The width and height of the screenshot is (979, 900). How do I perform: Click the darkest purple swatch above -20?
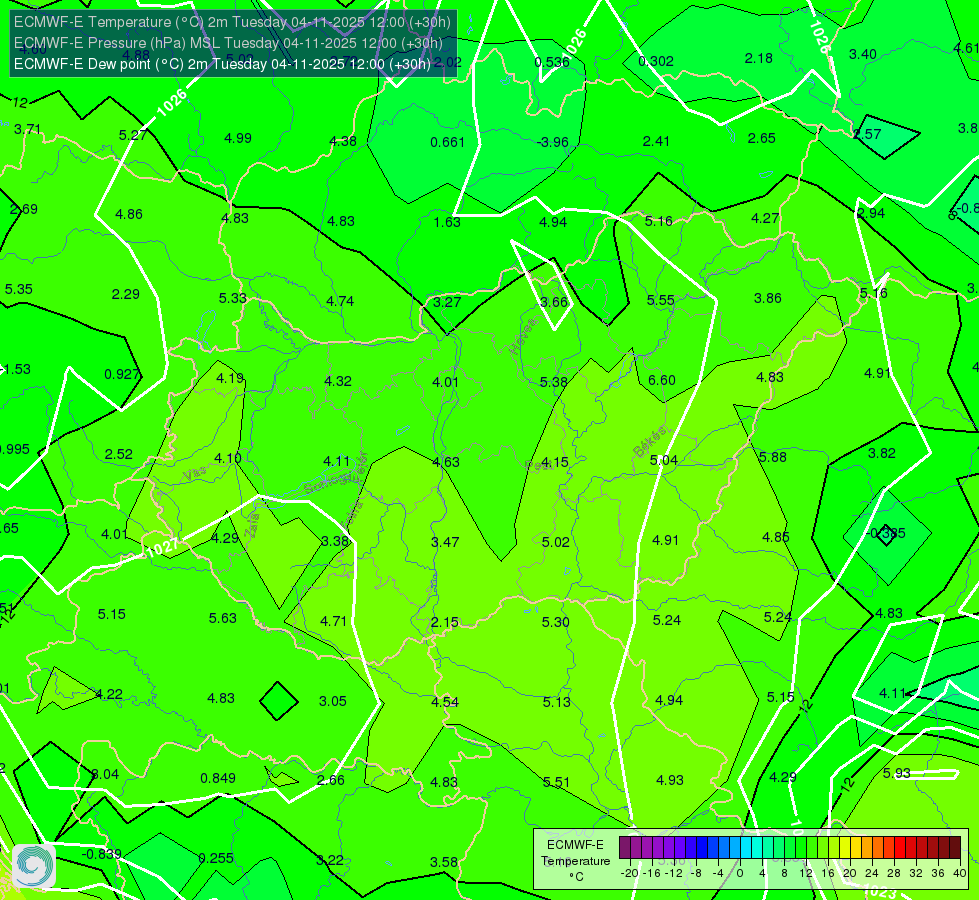click(x=624, y=848)
